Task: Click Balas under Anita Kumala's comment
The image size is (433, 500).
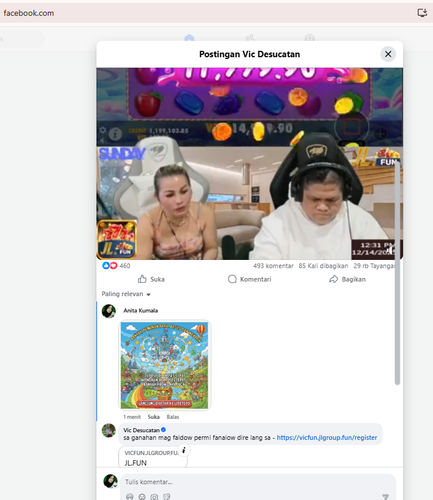Action: click(173, 417)
